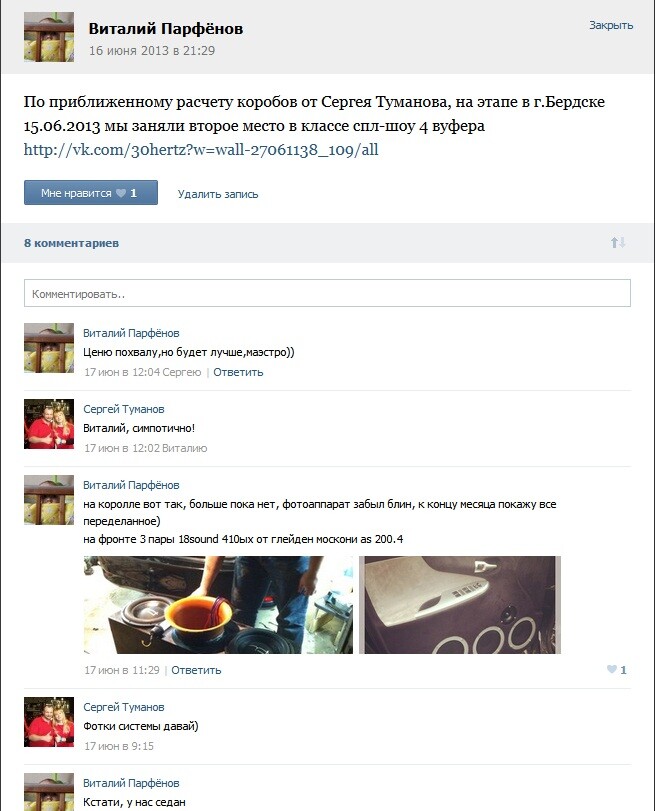Focus the 'Комментировать..' input field
Viewport: 655px width, 811px height.
[327, 293]
